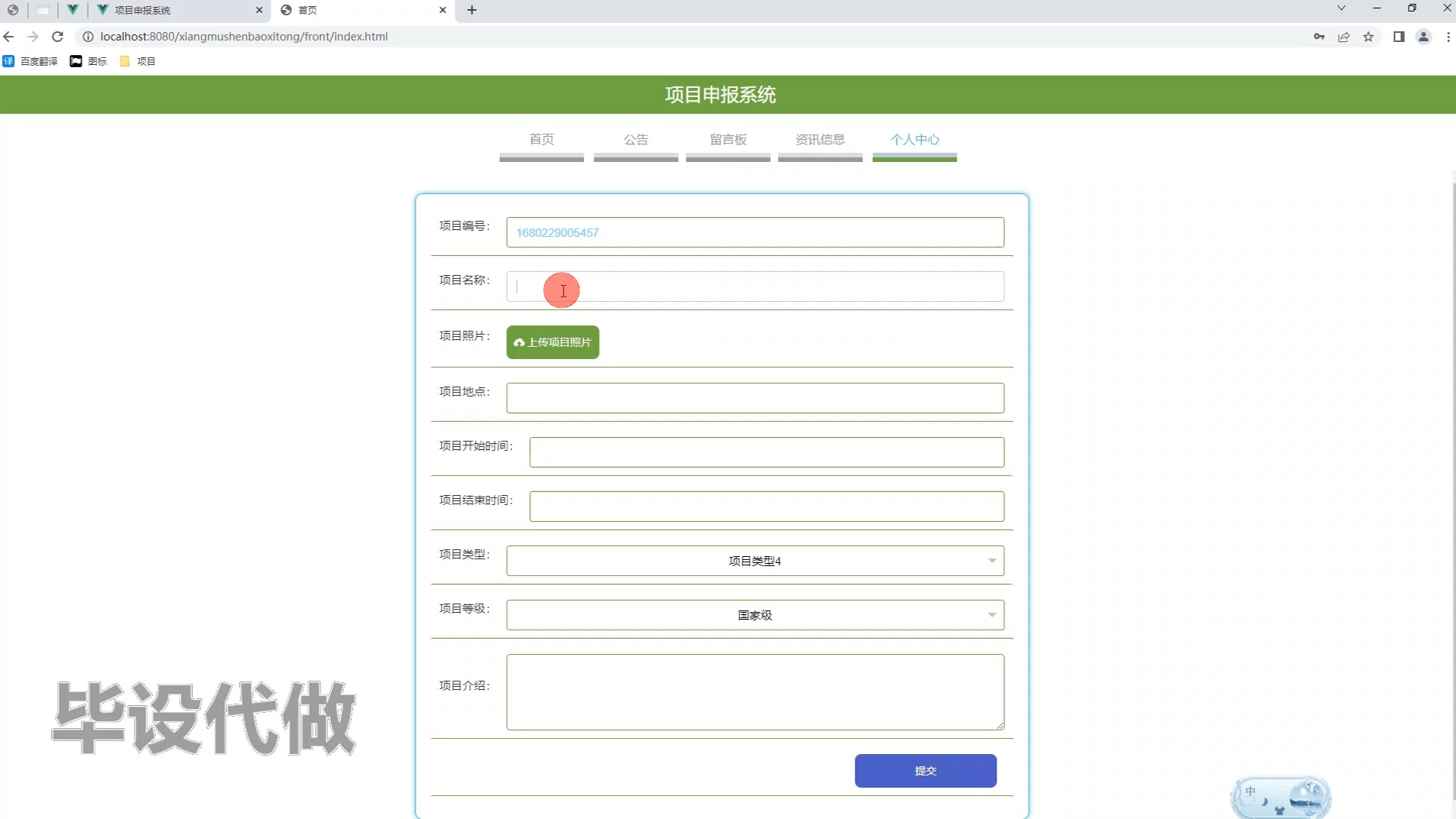Click the pinned blank page tab

click(x=43, y=10)
